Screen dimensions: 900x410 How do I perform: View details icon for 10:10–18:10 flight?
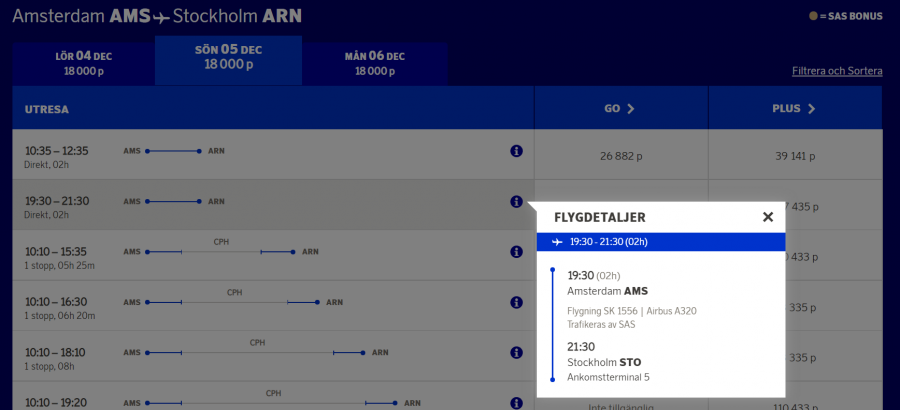pos(517,353)
